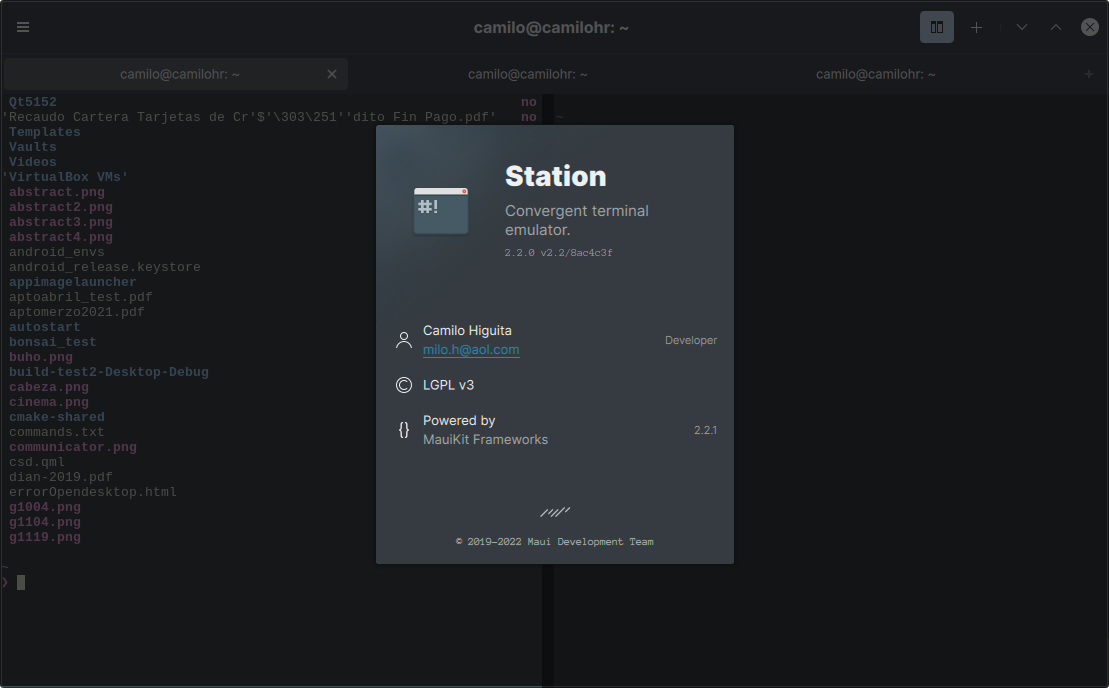
Task: Click 'VirtualBox VMs' in terminal listing
Action: tap(65, 177)
